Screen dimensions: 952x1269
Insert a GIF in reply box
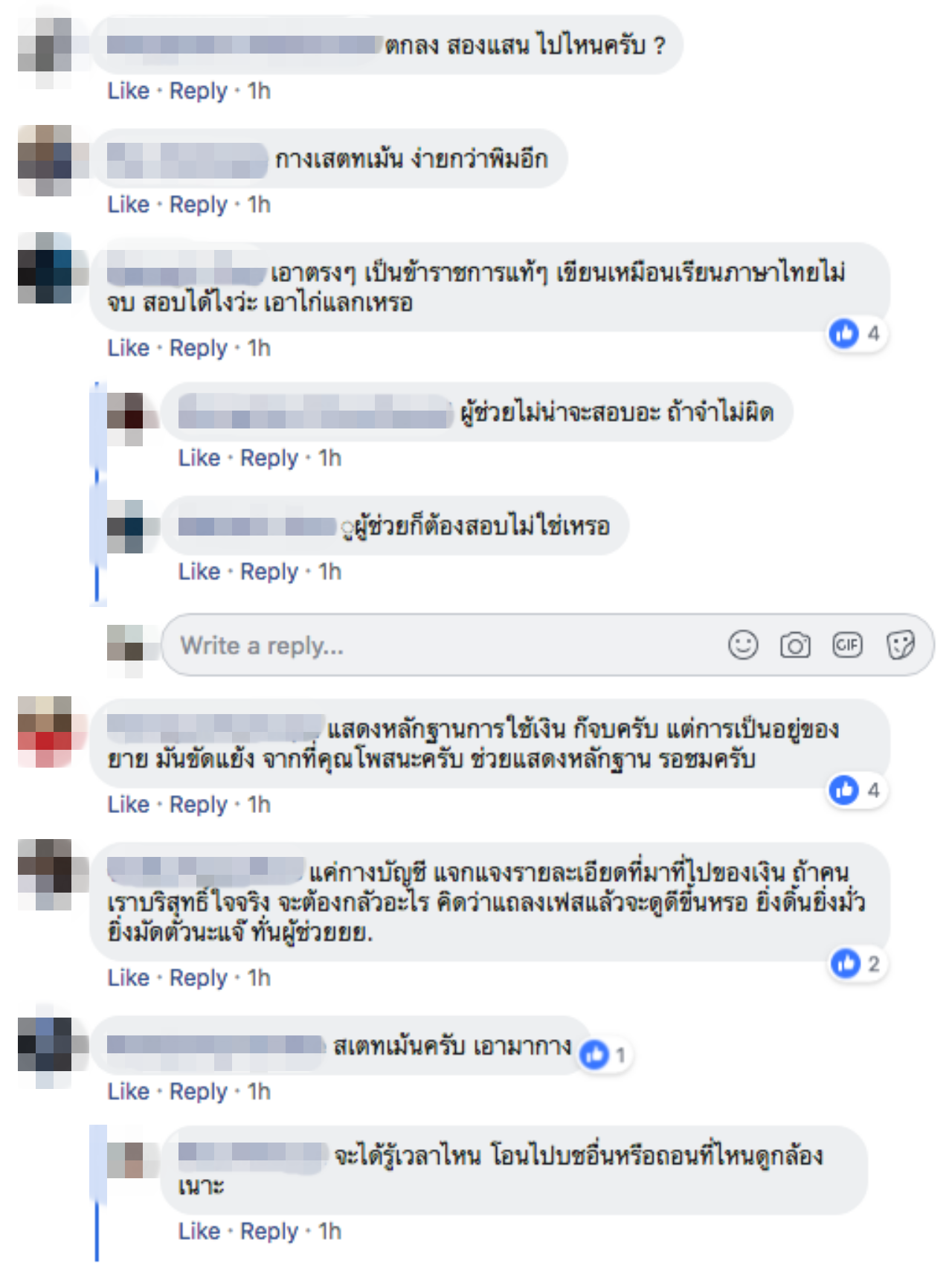coord(847,644)
